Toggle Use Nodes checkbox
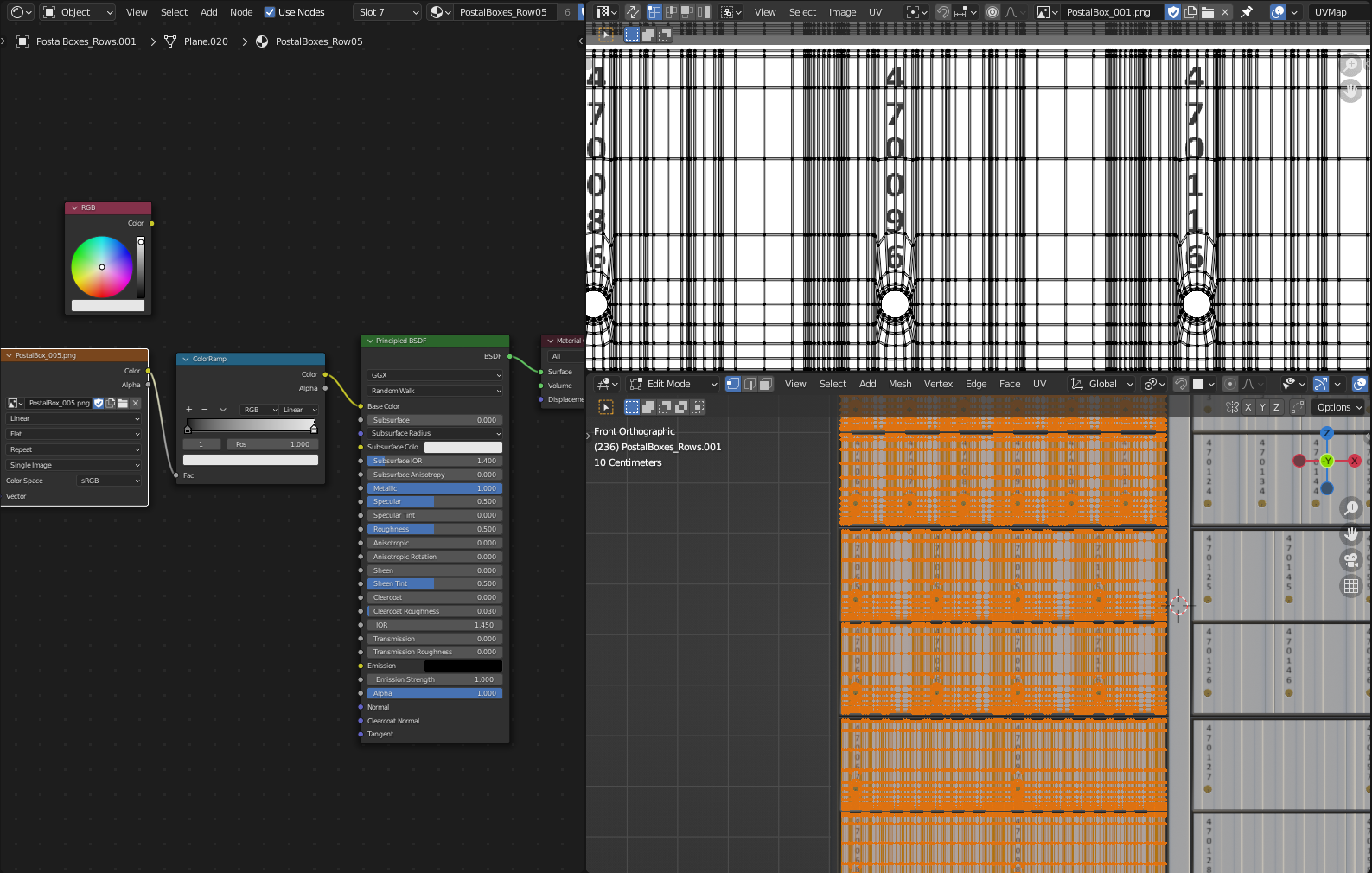The image size is (1372, 873). click(x=270, y=12)
